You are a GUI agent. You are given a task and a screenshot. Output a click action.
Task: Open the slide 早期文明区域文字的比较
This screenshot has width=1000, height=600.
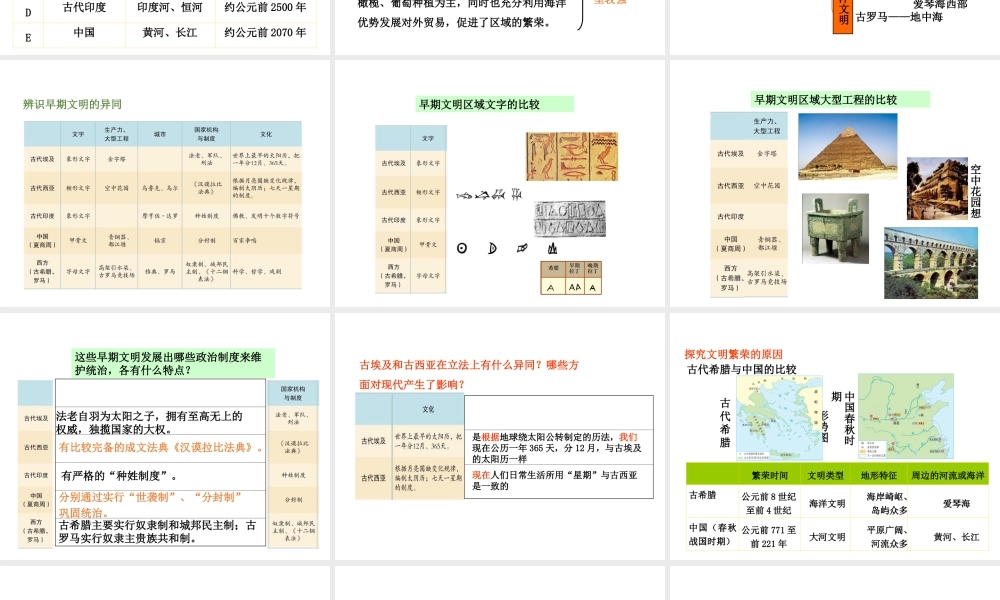click(499, 183)
